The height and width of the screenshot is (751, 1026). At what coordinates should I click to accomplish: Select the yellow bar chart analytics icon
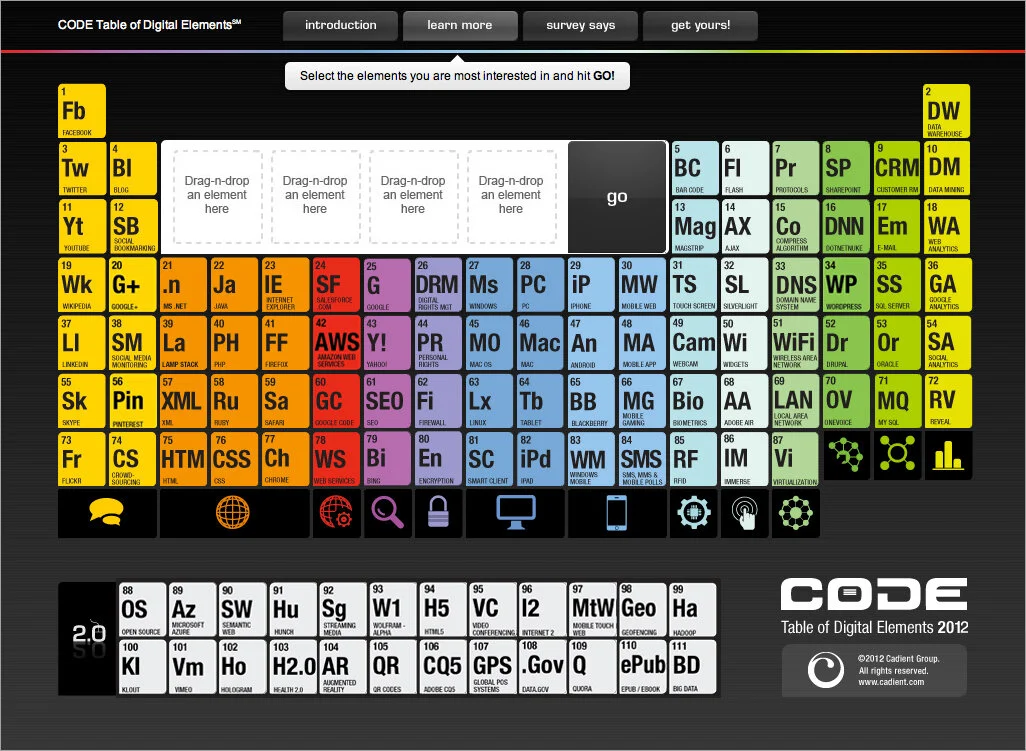pos(948,455)
